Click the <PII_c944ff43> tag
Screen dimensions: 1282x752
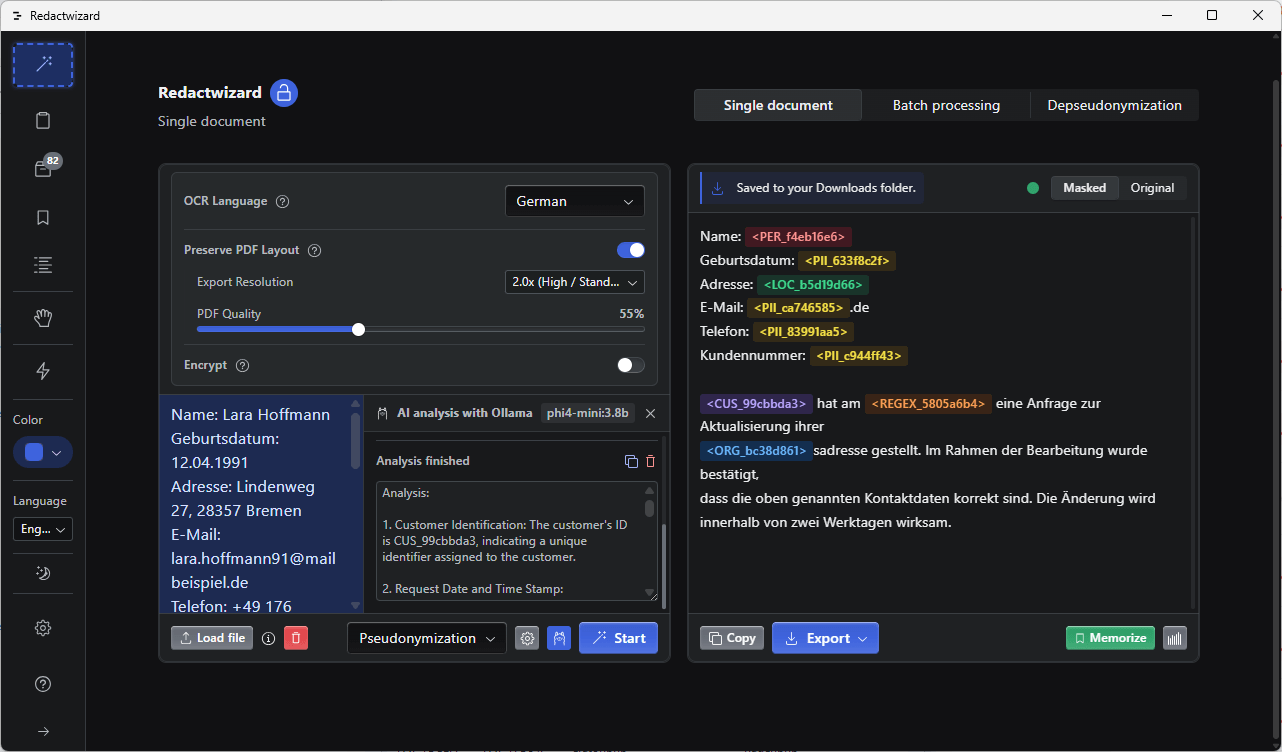point(859,356)
